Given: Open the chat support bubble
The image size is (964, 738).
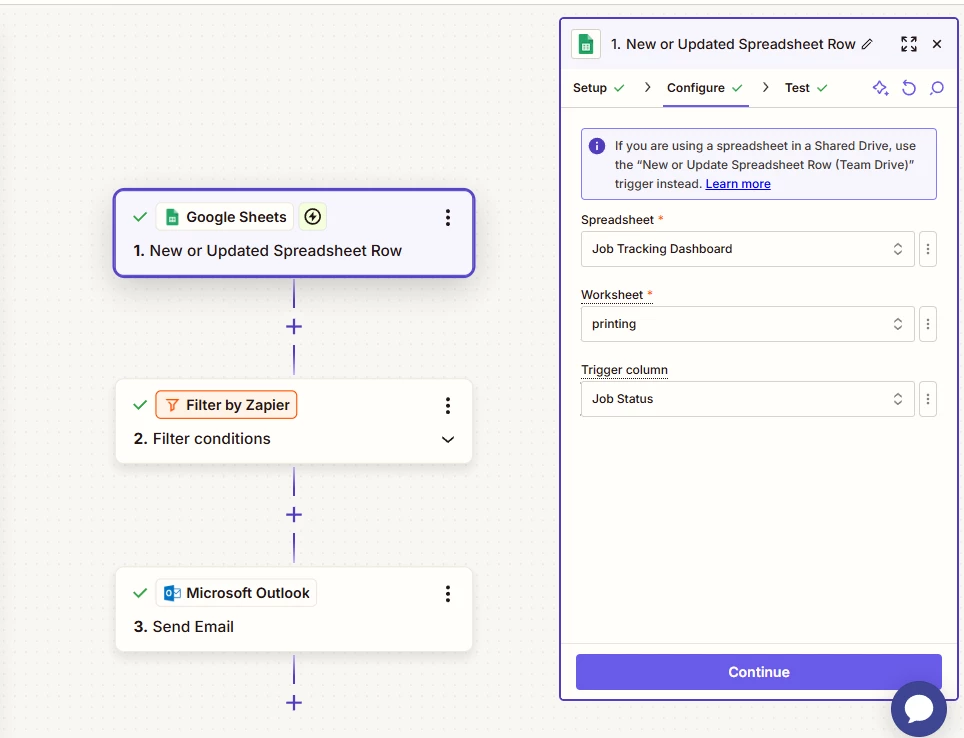Looking at the screenshot, I should [x=919, y=708].
